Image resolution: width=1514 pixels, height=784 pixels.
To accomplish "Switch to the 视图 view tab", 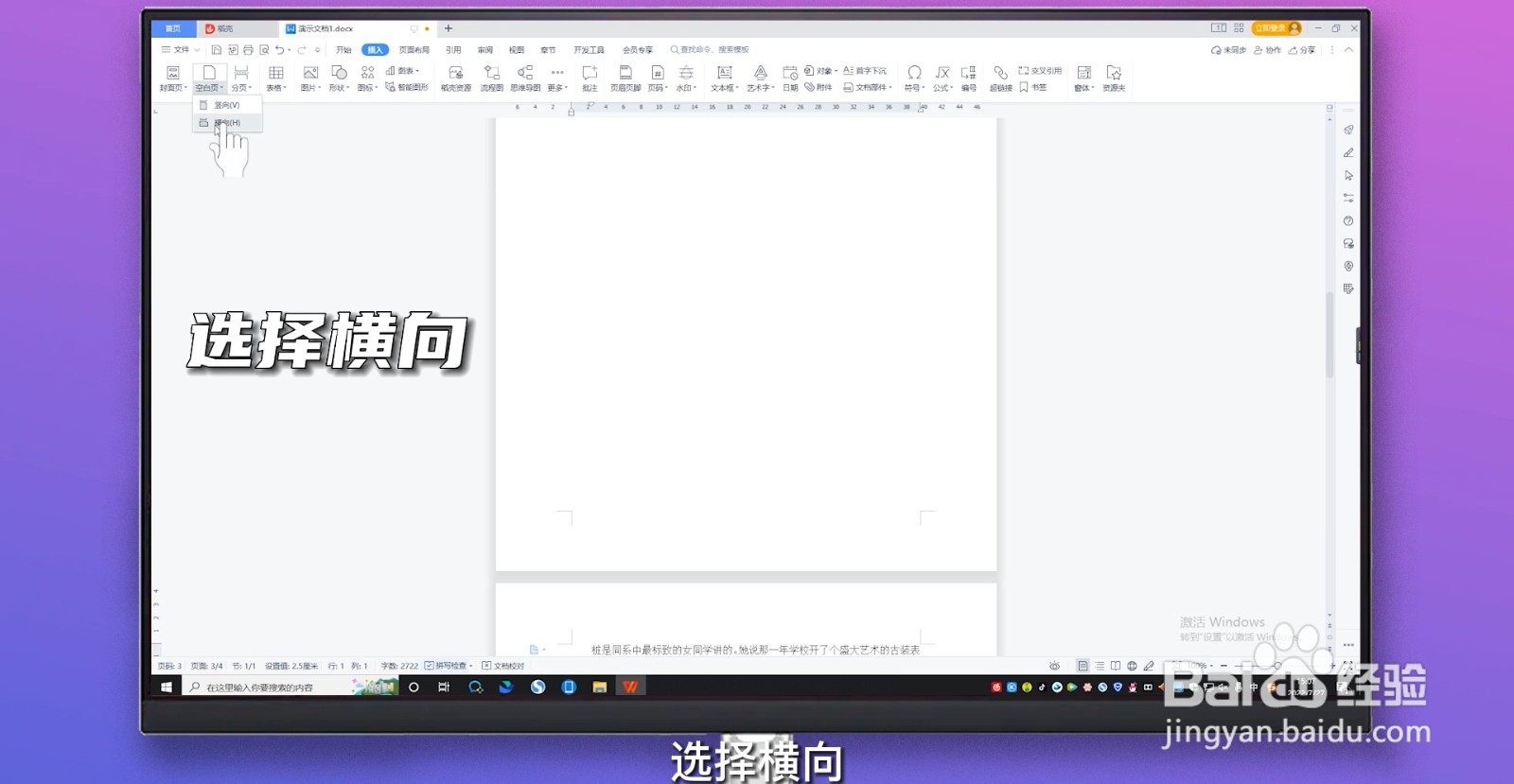I will tap(517, 50).
